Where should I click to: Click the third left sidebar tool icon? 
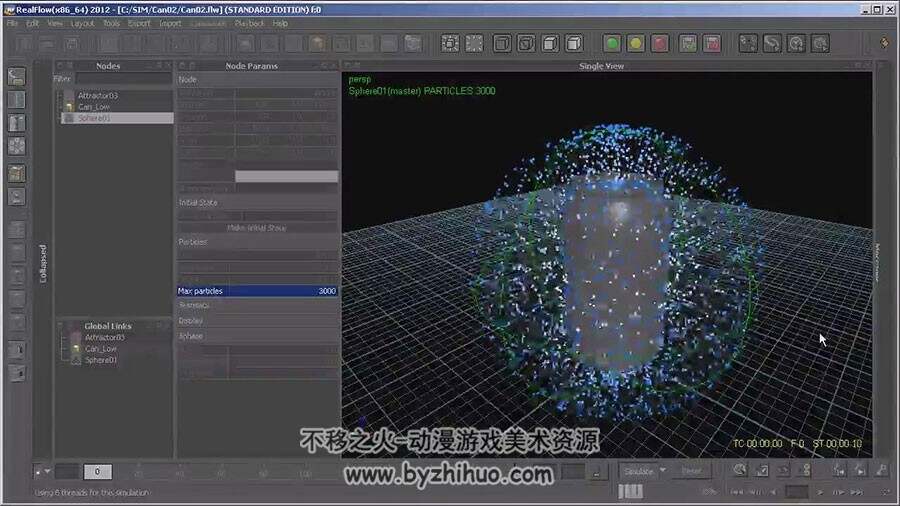click(x=17, y=123)
